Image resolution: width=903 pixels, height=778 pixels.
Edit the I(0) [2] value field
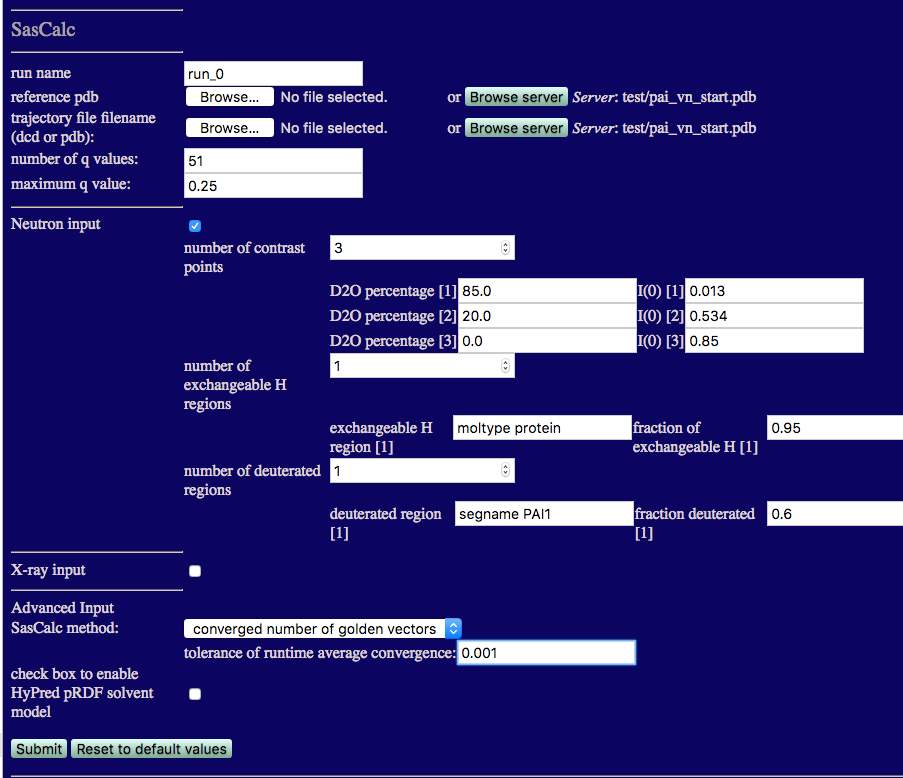tap(774, 316)
